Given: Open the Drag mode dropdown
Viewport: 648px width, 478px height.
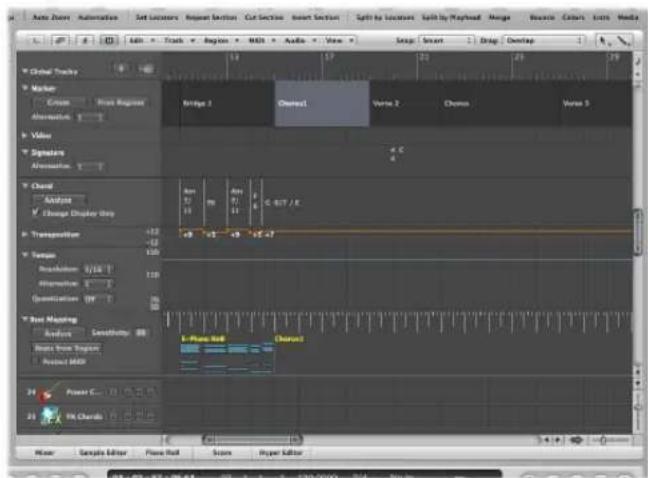Looking at the screenshot, I should click(543, 40).
